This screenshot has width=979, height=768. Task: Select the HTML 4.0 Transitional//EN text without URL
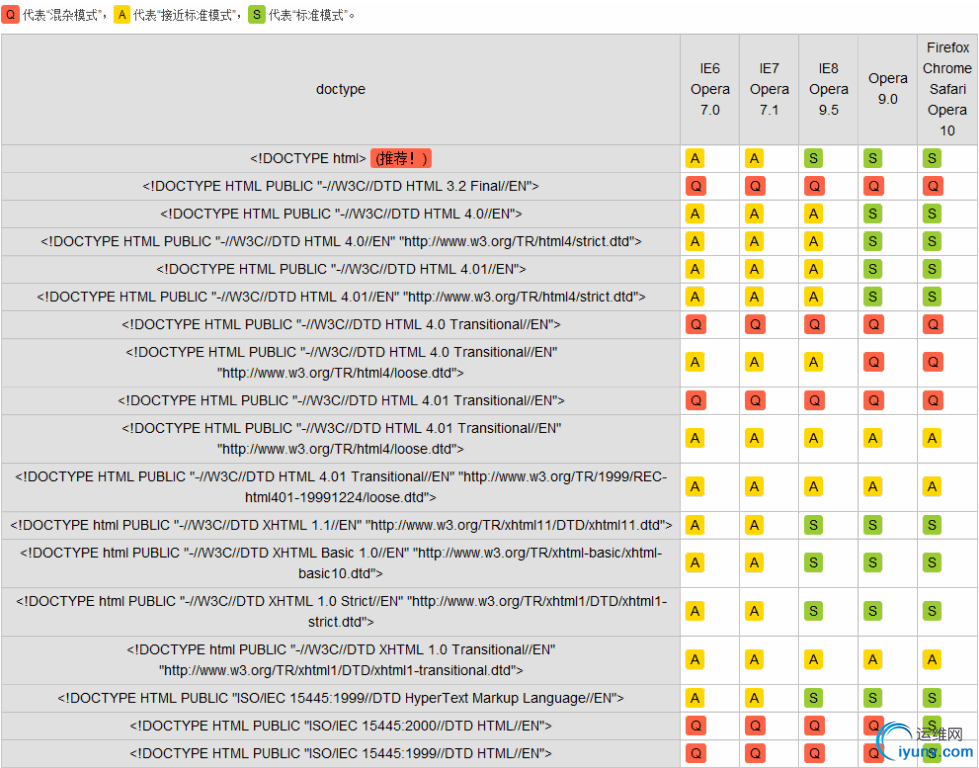(341, 325)
